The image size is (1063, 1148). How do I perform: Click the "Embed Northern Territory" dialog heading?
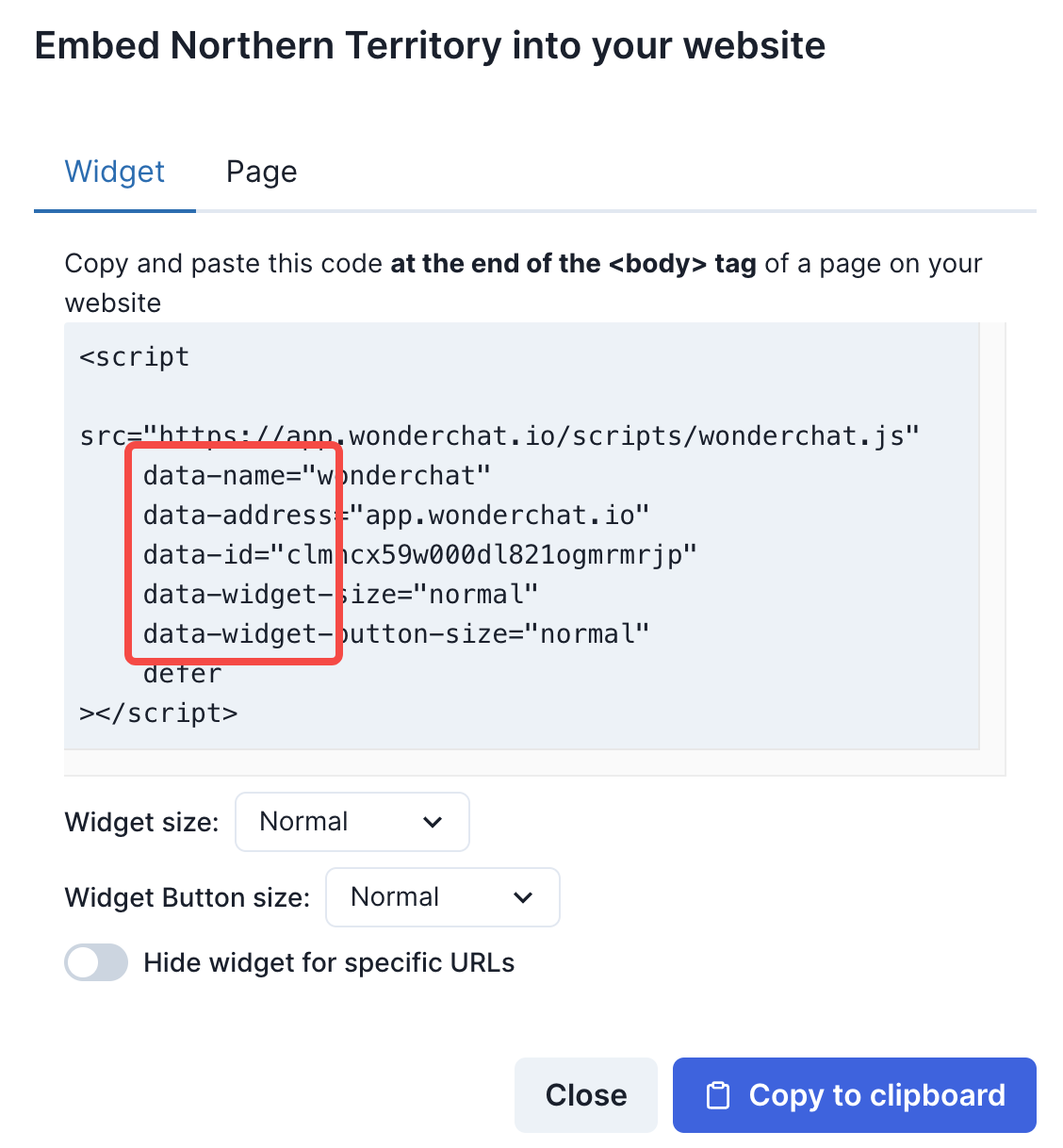[430, 45]
